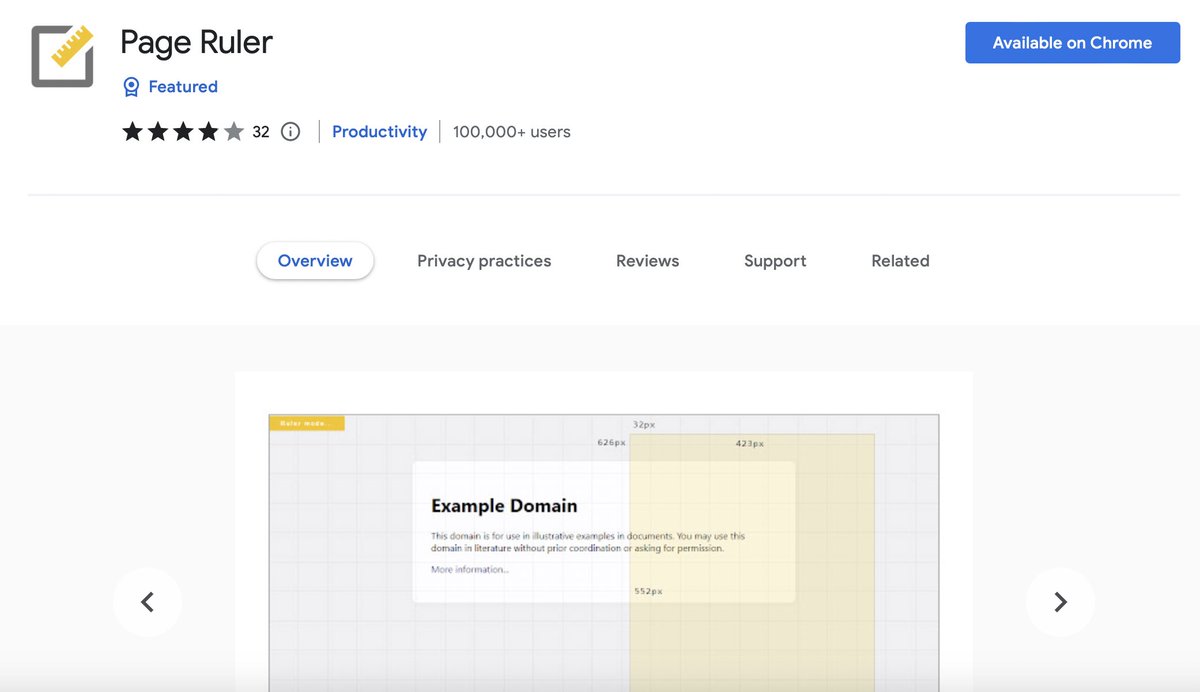The image size is (1200, 692).
Task: Click the 32 ratings count
Action: [258, 131]
